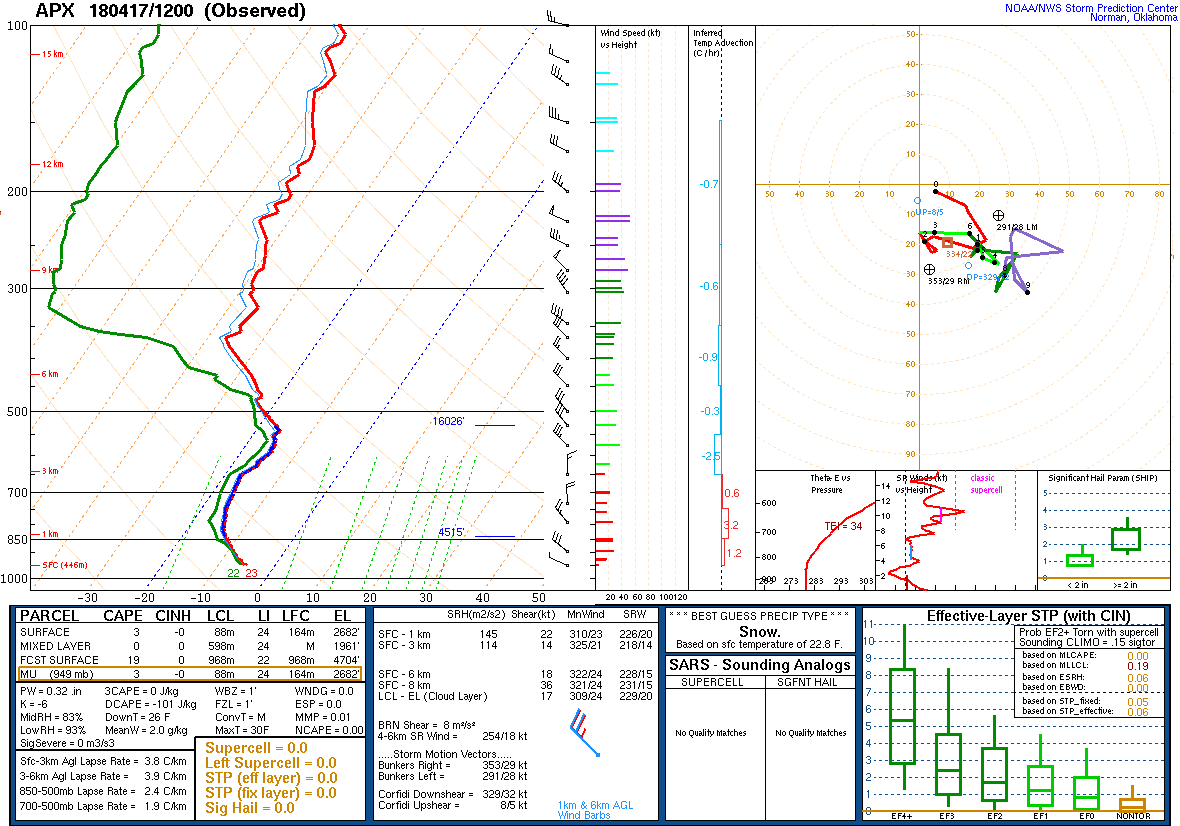Click the 'based on STP_effective' probability line
This screenshot has width=1180, height=826.
(1085, 711)
